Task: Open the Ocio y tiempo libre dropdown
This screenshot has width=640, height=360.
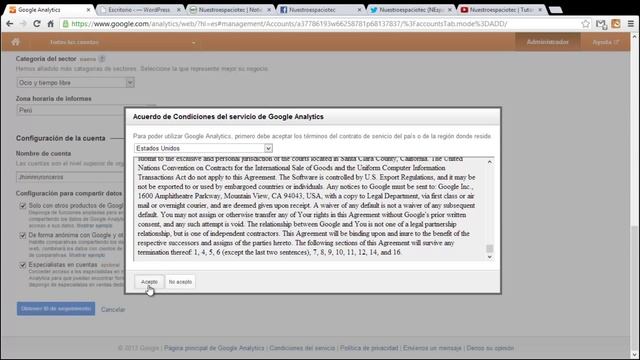Action: [76, 83]
